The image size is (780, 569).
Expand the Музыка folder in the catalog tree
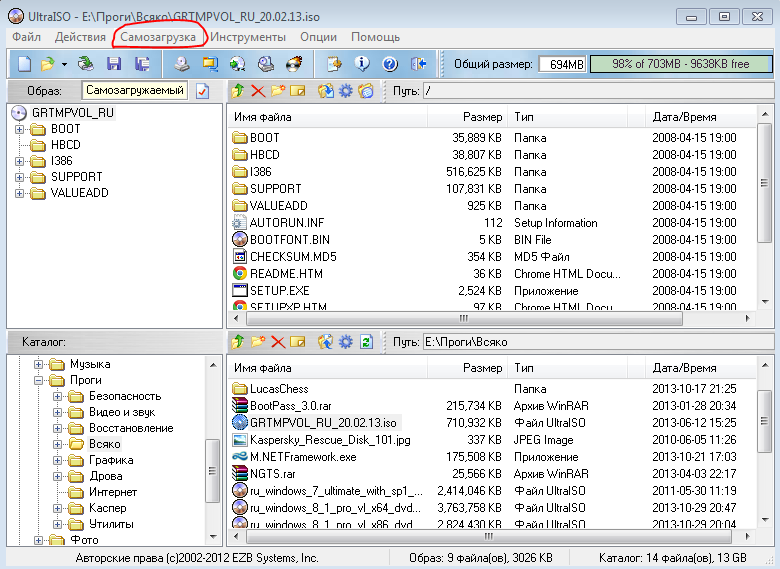[x=38, y=365]
